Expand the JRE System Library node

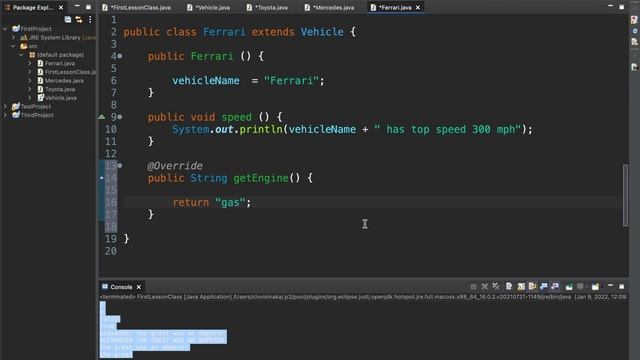coord(13,38)
